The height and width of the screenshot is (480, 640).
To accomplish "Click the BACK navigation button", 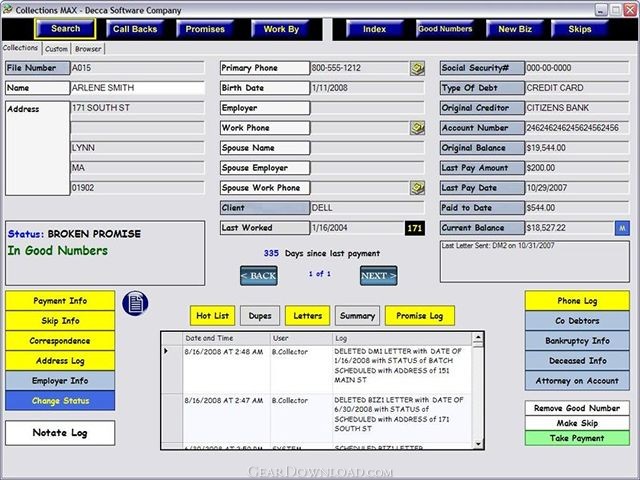I will pyautogui.click(x=259, y=276).
